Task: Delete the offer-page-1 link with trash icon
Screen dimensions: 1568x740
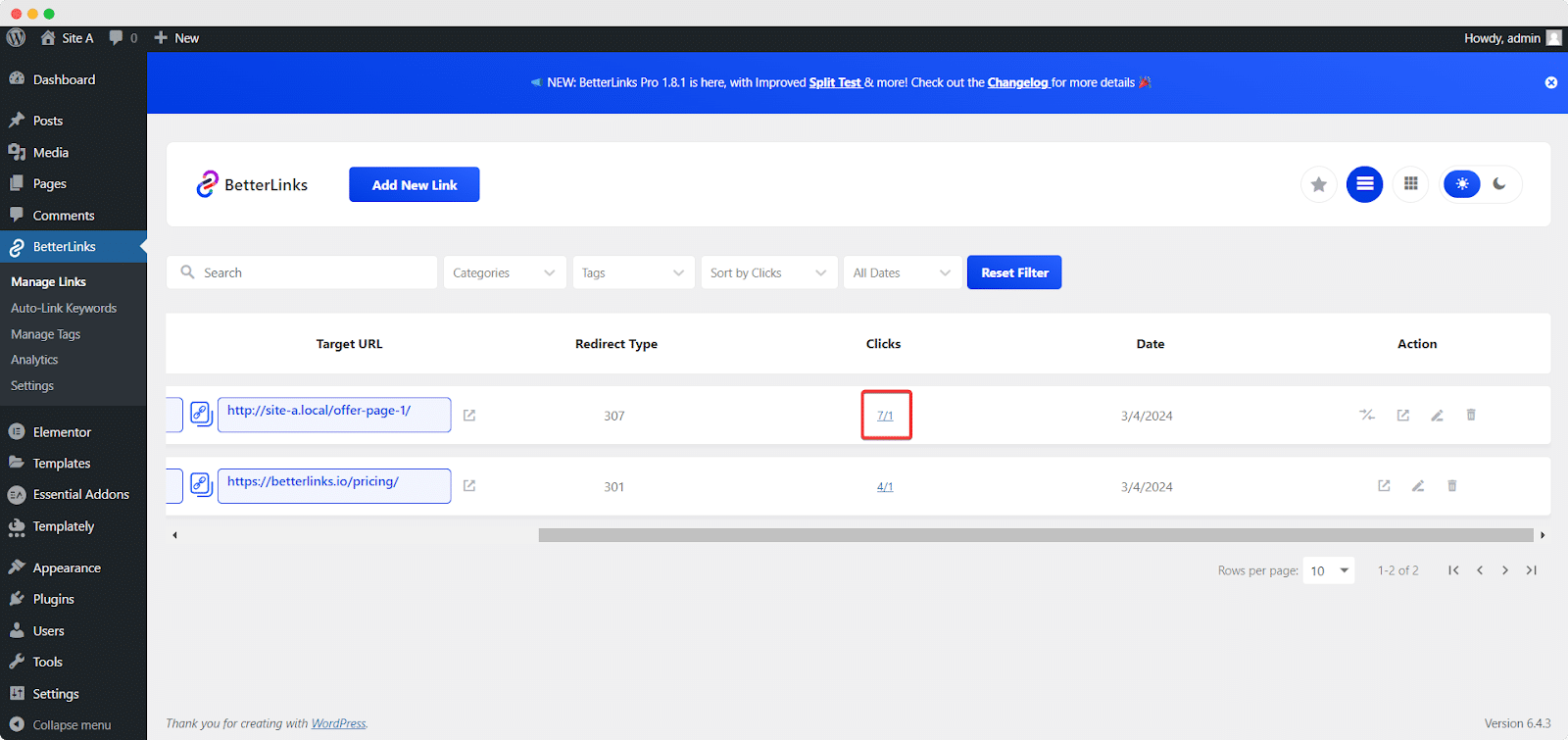Action: 1471,416
